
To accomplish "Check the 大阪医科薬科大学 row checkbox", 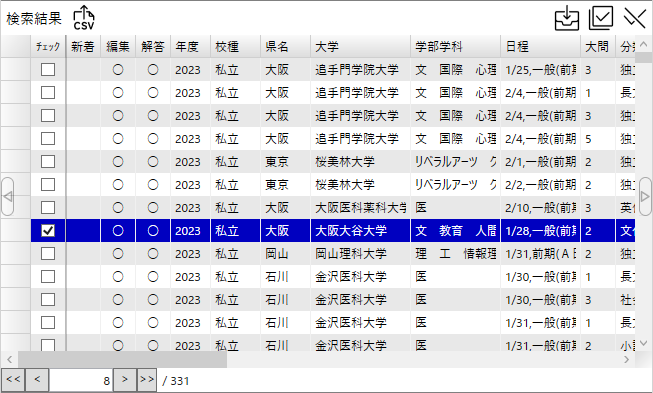I will [48, 207].
